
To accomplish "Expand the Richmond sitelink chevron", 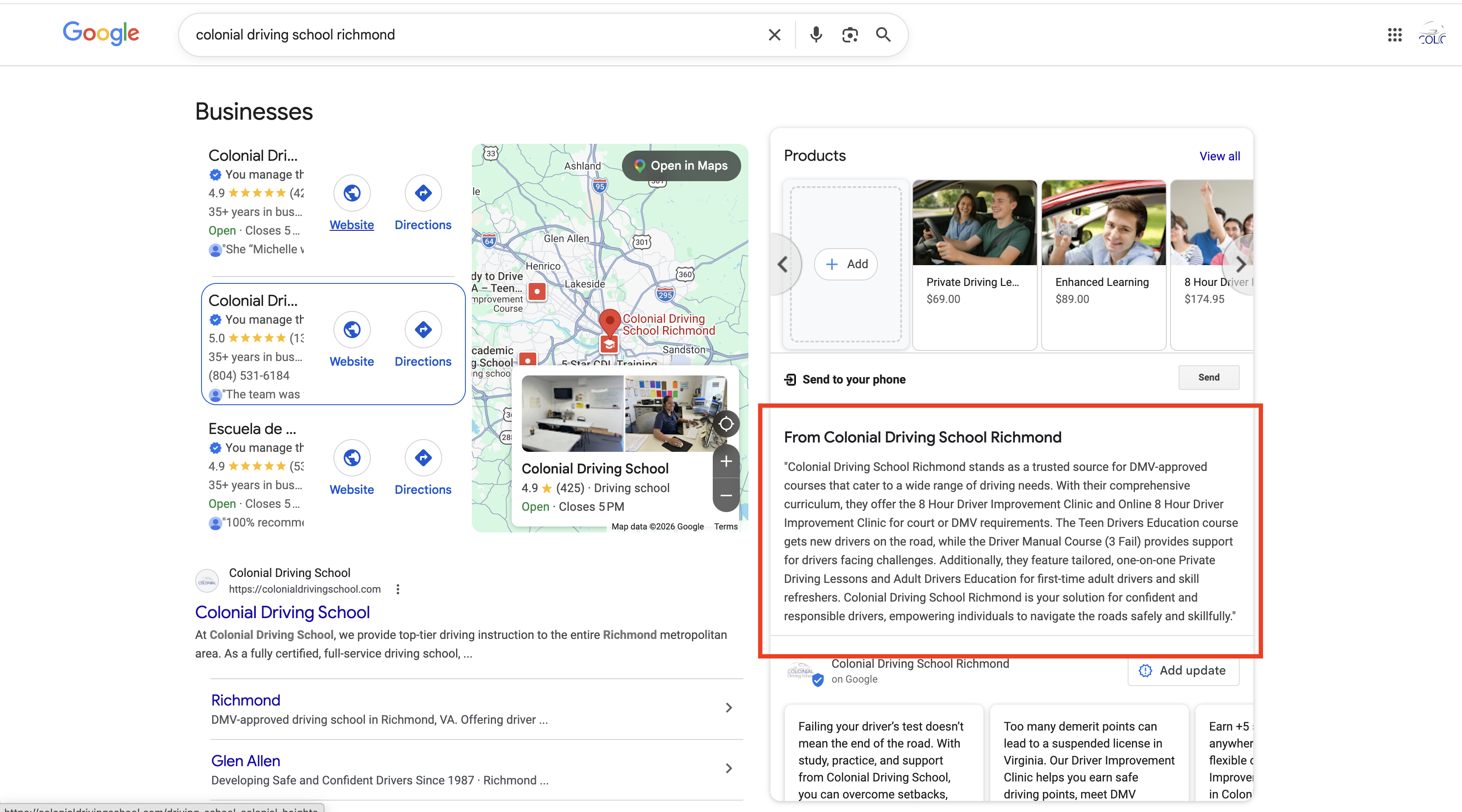I will 729,708.
